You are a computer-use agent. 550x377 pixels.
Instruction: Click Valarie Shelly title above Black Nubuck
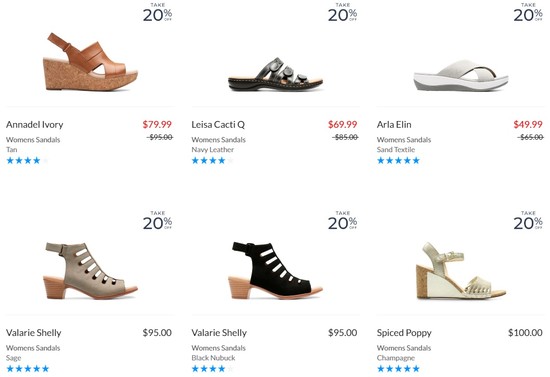pos(219,333)
